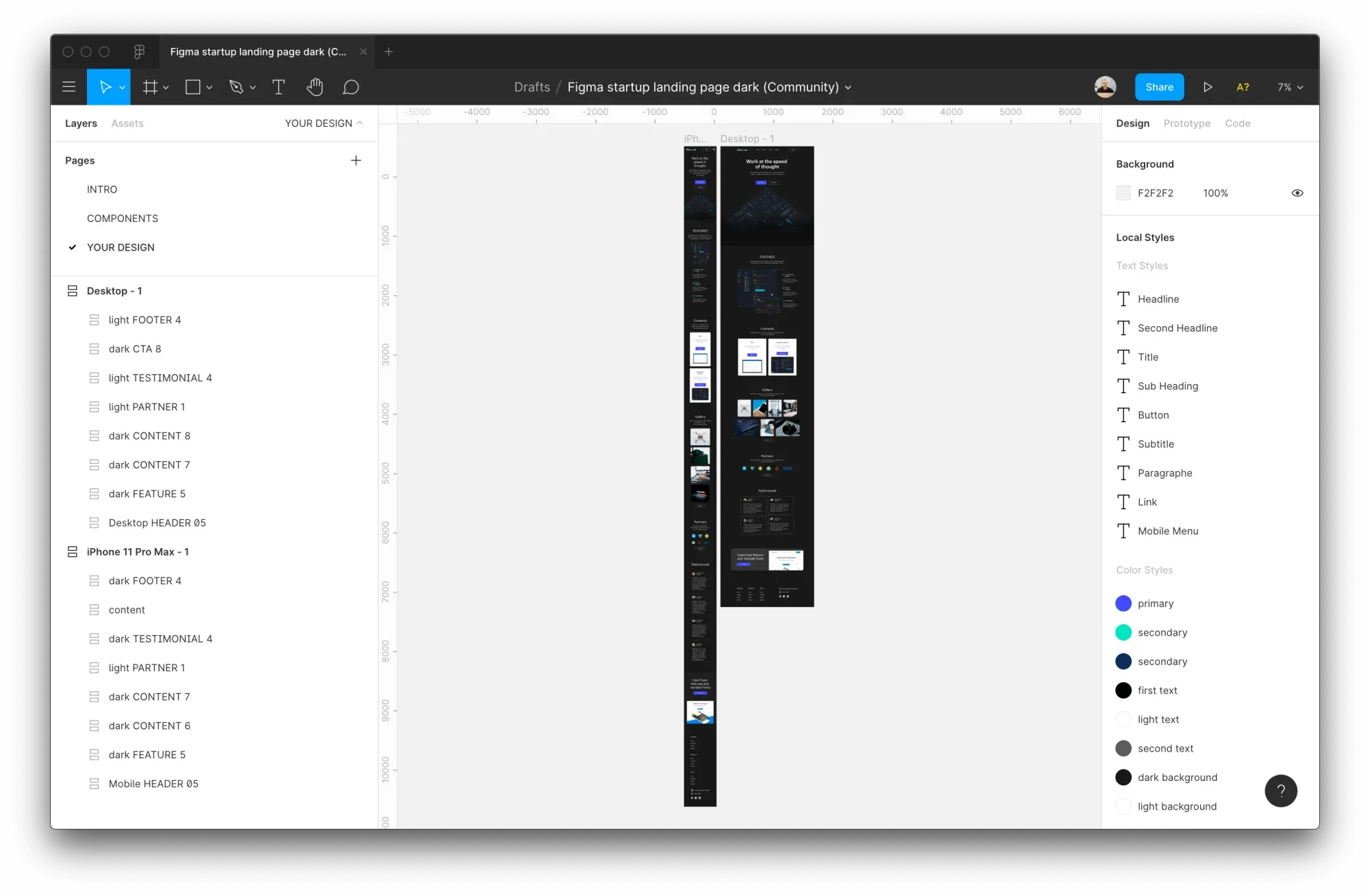Select the Frame tool
Screen dimensions: 1370x896
[x=150, y=87]
